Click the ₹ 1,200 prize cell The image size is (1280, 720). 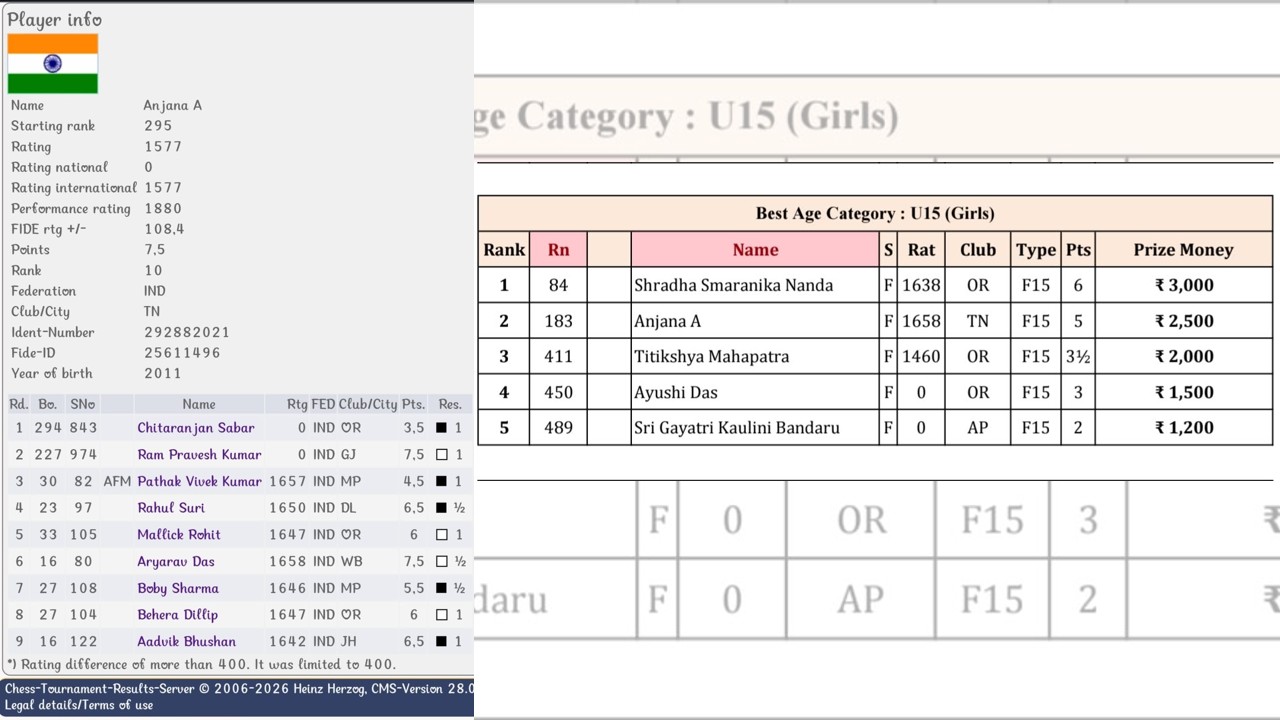tap(1184, 427)
